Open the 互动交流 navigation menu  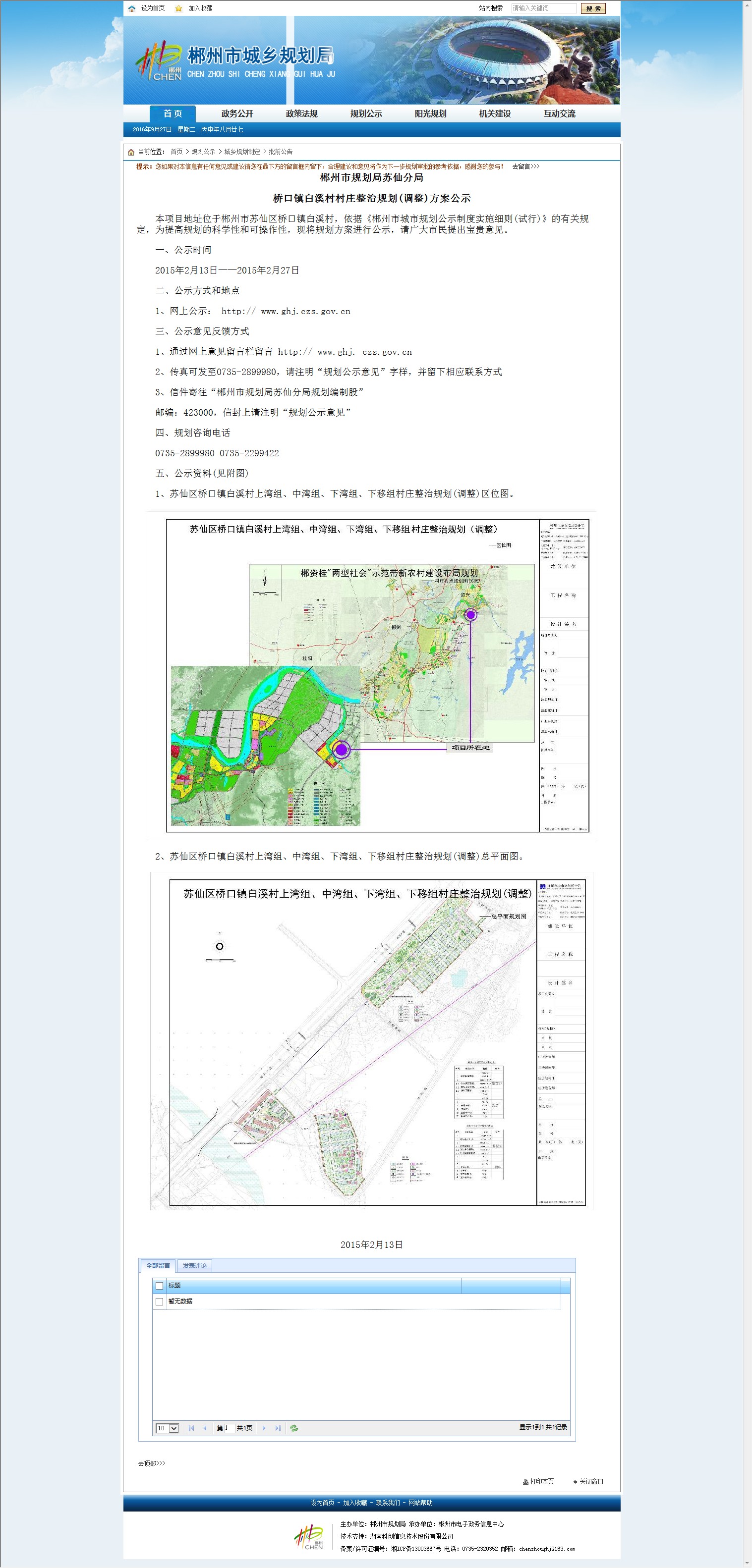tap(560, 114)
